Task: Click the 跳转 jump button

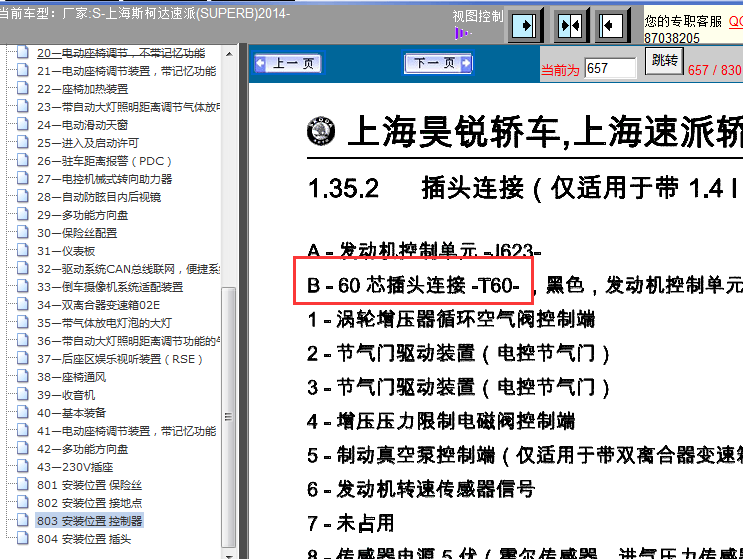Action: coord(664,61)
